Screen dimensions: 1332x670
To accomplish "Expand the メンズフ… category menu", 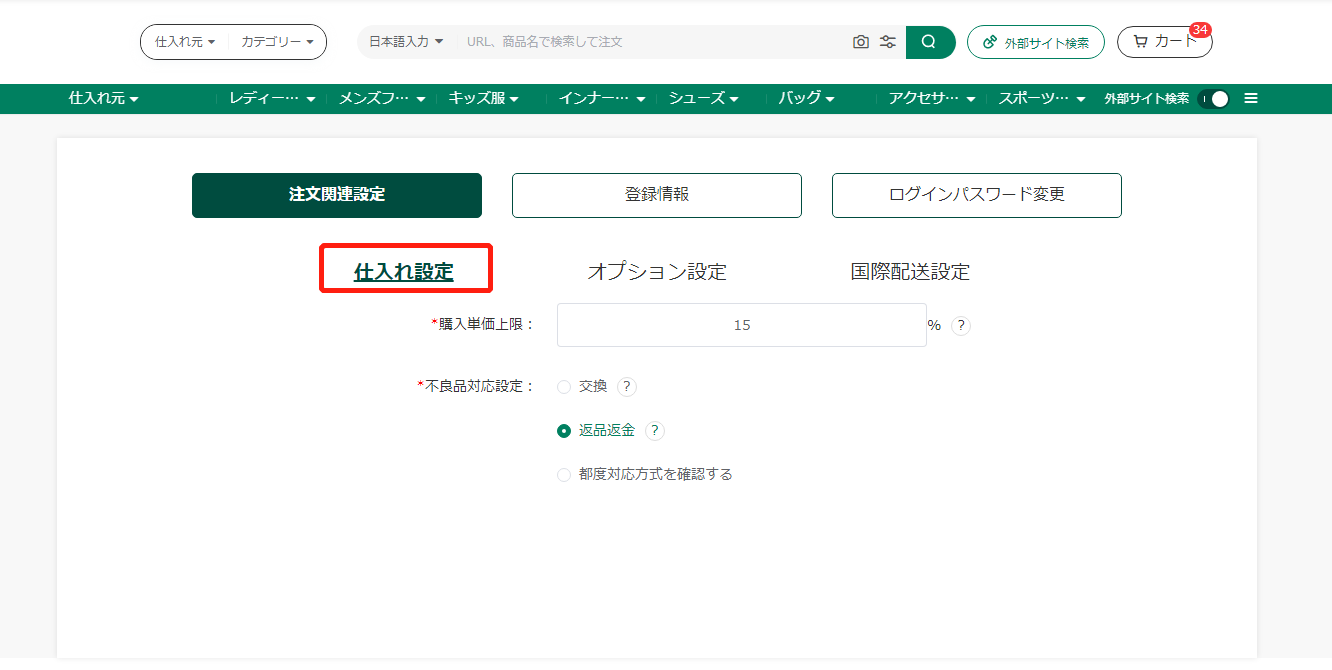I will [382, 99].
